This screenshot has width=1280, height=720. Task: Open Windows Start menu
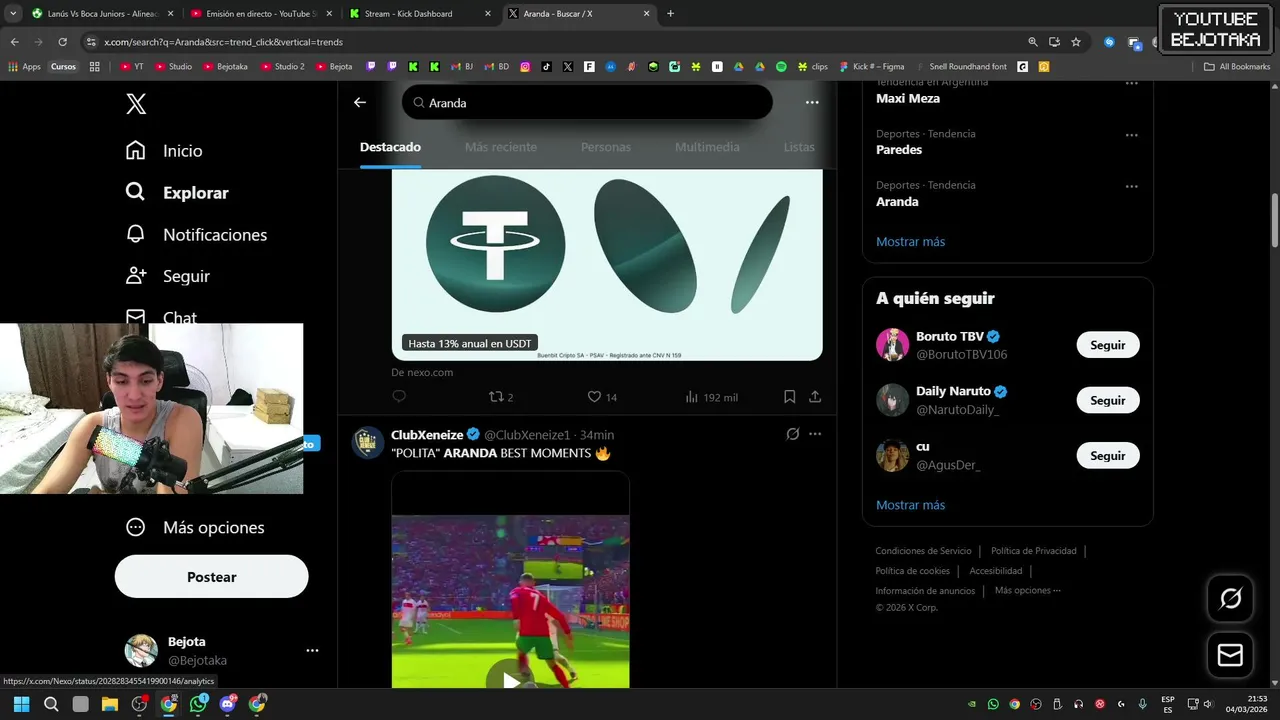[x=22, y=704]
